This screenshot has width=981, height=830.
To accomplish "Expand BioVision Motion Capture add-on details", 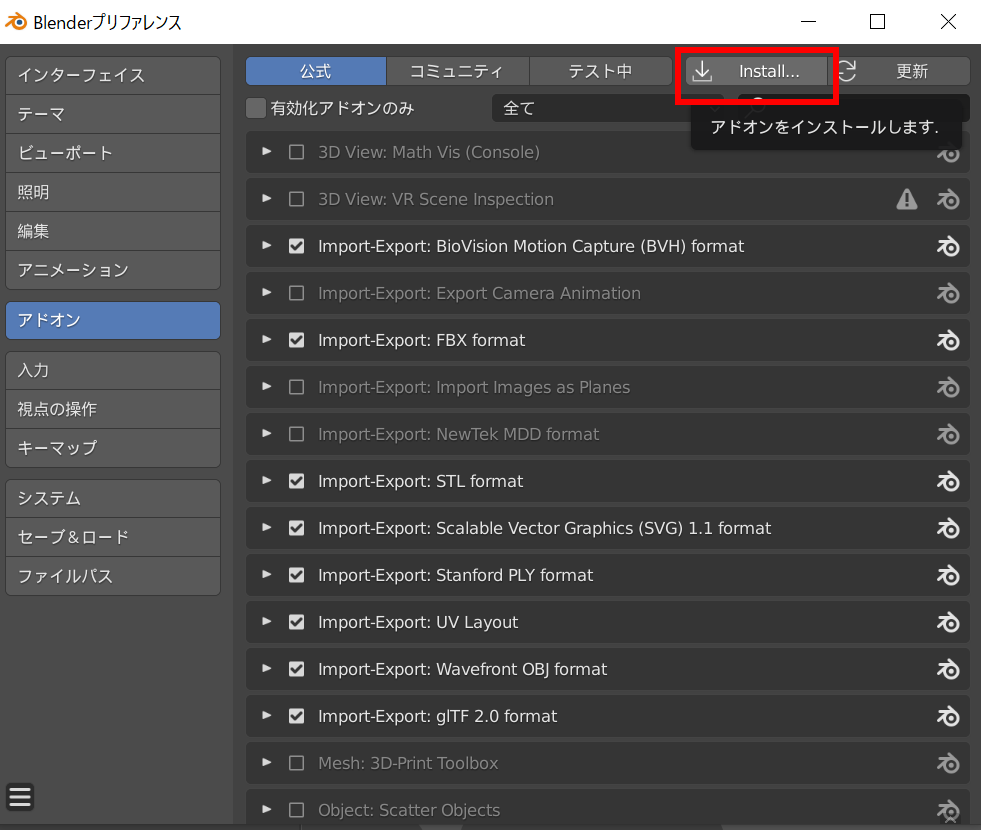I will coord(267,245).
